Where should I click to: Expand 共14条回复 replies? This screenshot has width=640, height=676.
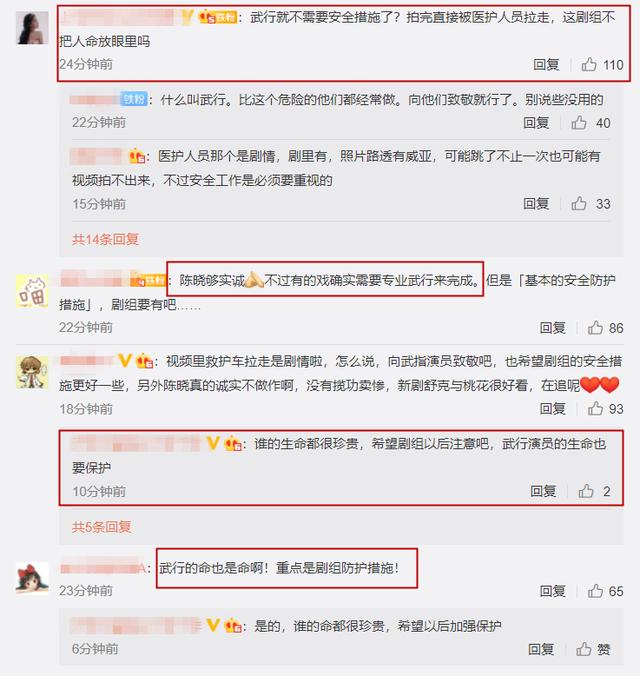(x=105, y=239)
